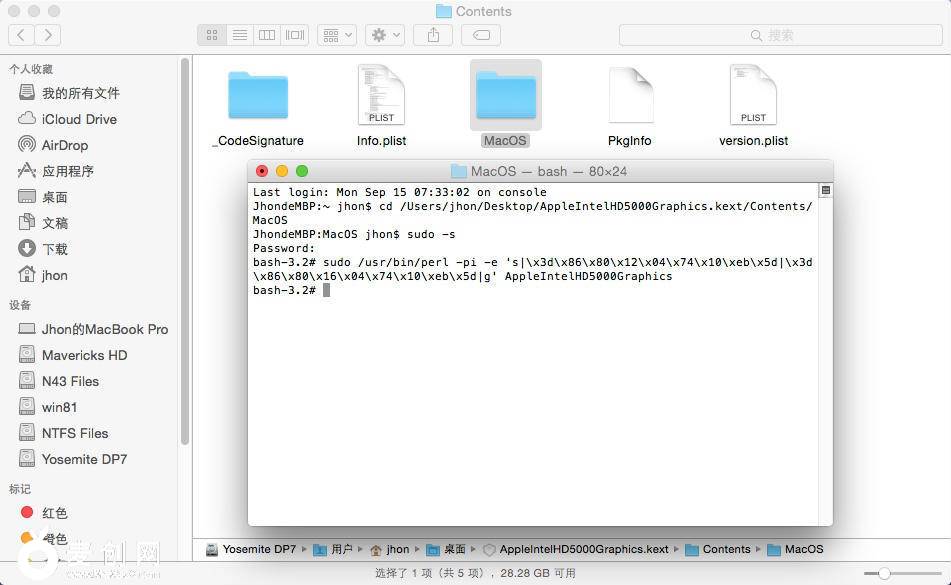This screenshot has height=585, width=951.
Task: Click the Share toolbar button
Action: (x=433, y=35)
